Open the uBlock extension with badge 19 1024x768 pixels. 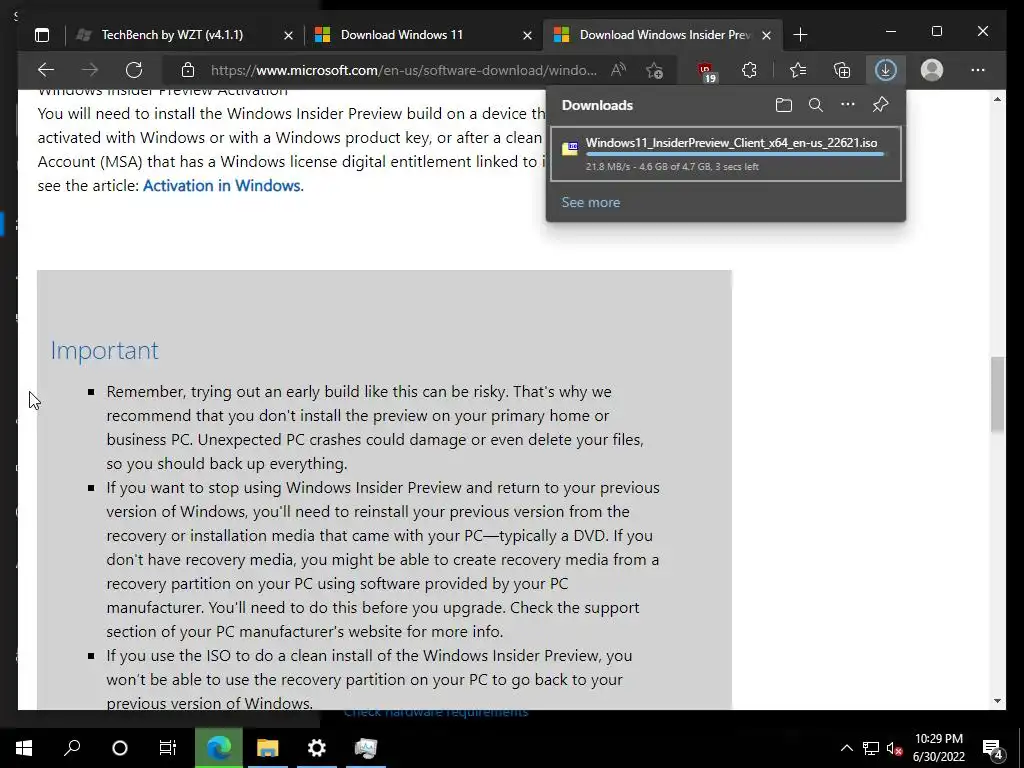point(706,71)
